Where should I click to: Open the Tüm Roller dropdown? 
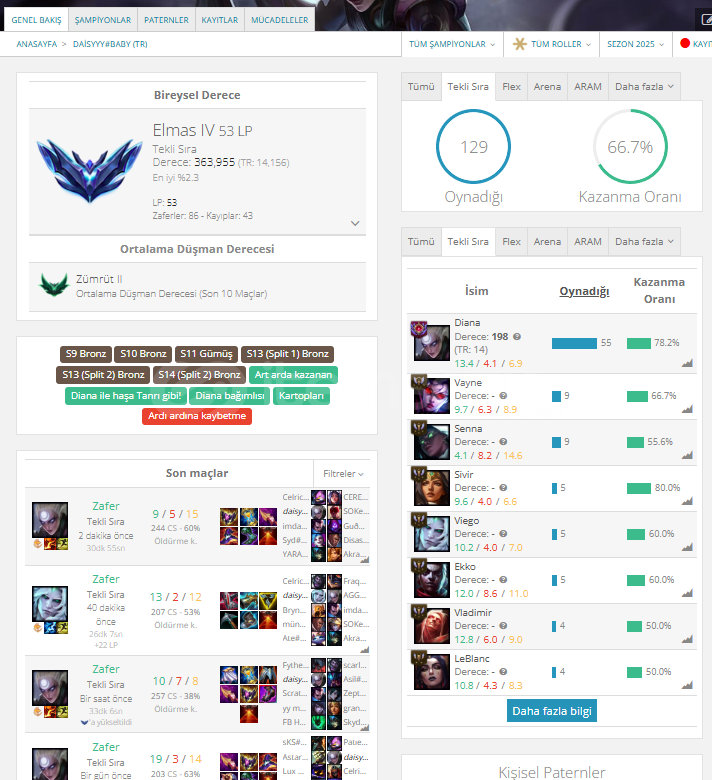point(551,44)
